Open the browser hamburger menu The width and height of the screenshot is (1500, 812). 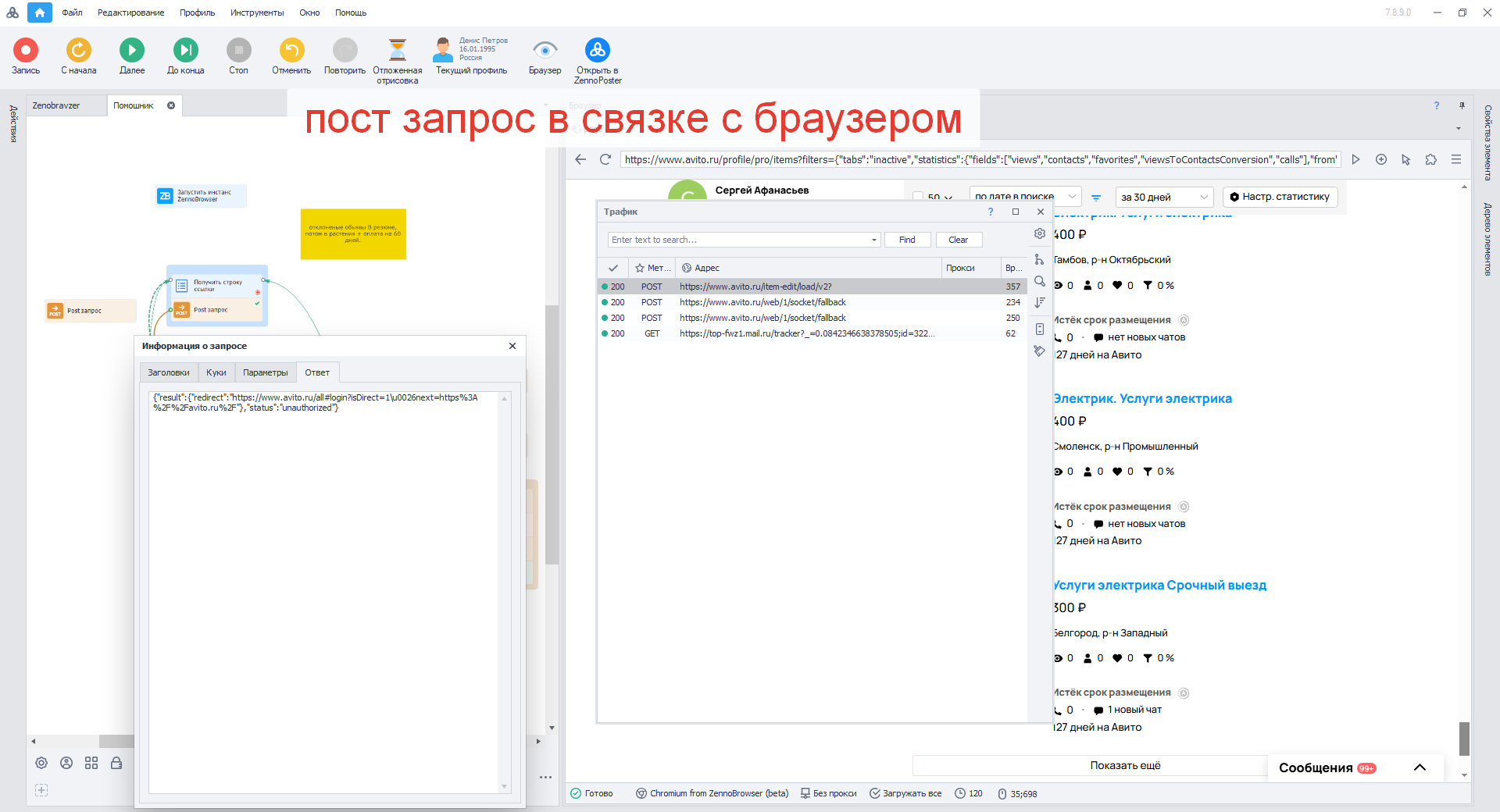point(1456,159)
